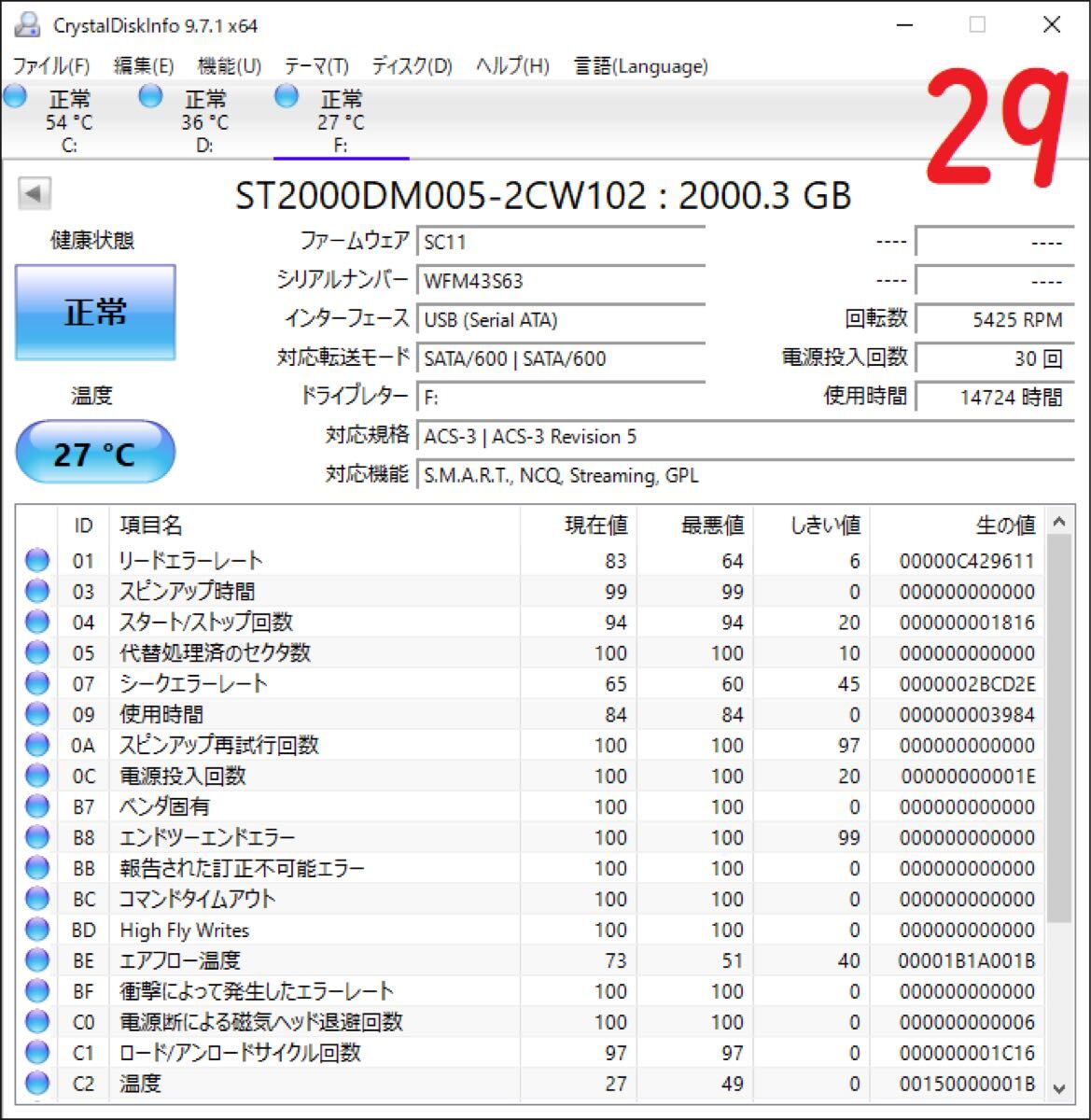Click the power-on hours field 14724 時間
The height and width of the screenshot is (1120, 1091).
[994, 398]
